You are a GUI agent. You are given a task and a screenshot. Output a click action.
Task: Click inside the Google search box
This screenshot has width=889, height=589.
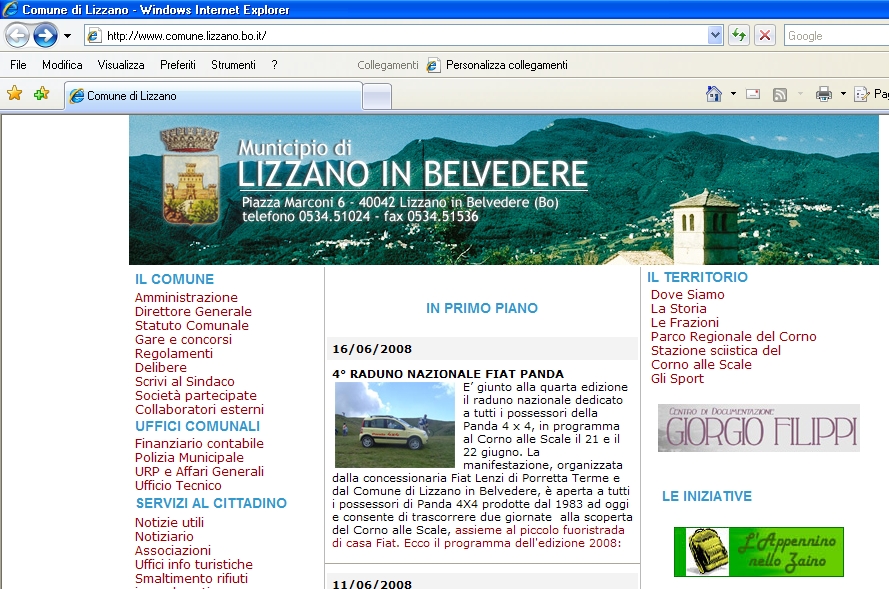click(x=835, y=35)
